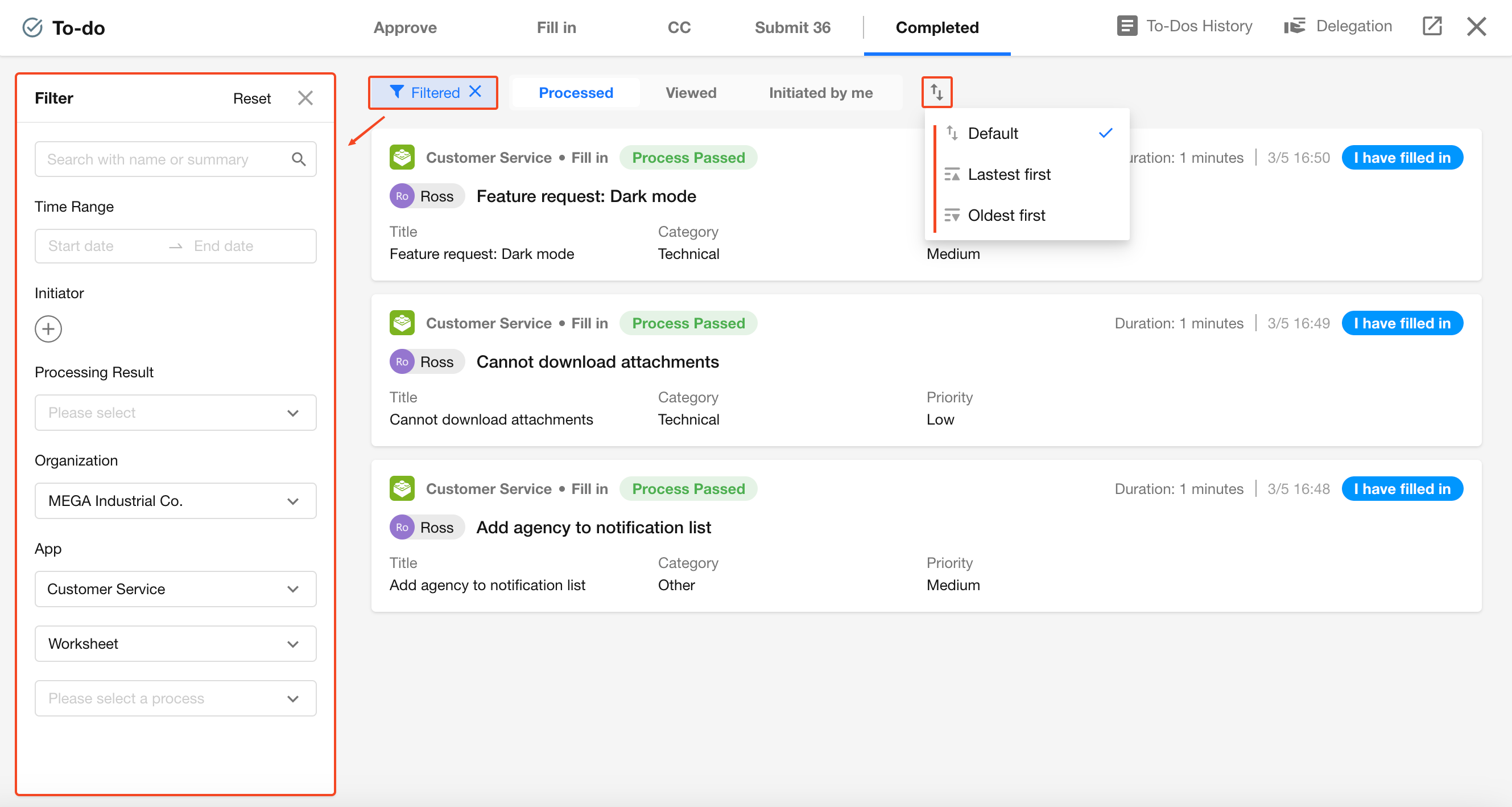Open Delegation from the header
Image resolution: width=1512 pixels, height=807 pixels.
pyautogui.click(x=1338, y=26)
